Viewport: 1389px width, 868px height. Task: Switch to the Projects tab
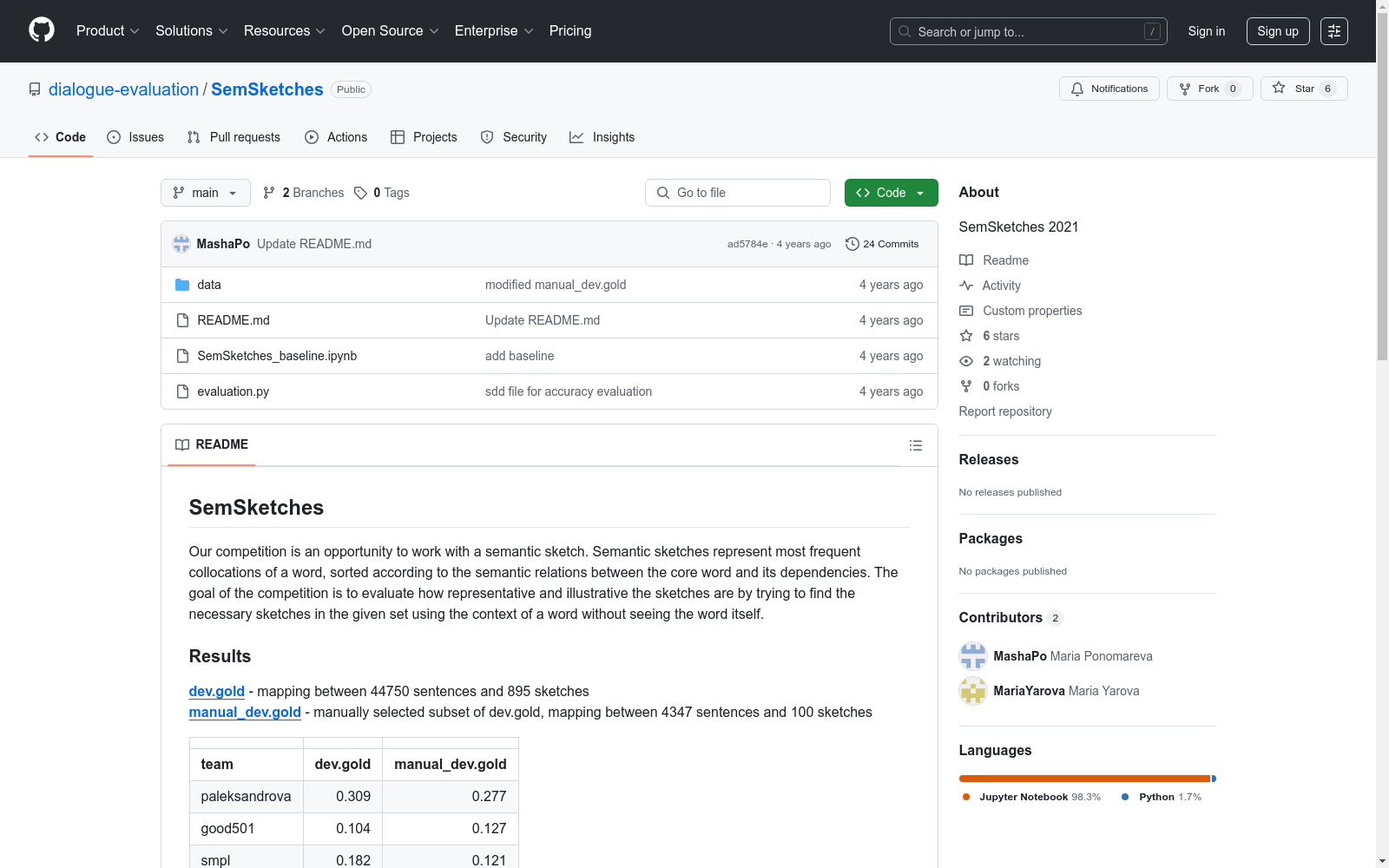click(424, 137)
